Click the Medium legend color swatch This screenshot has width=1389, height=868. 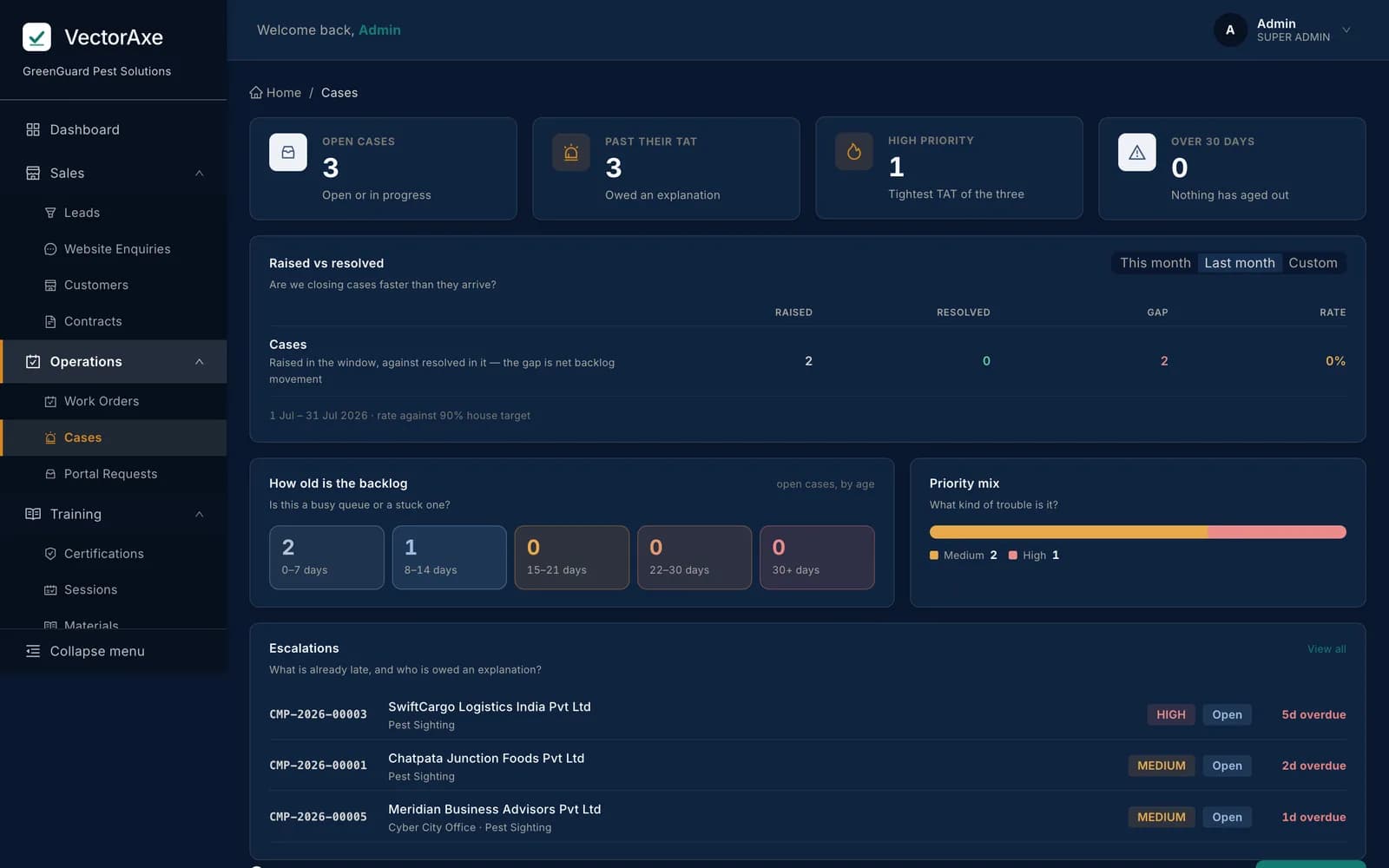[x=934, y=556]
